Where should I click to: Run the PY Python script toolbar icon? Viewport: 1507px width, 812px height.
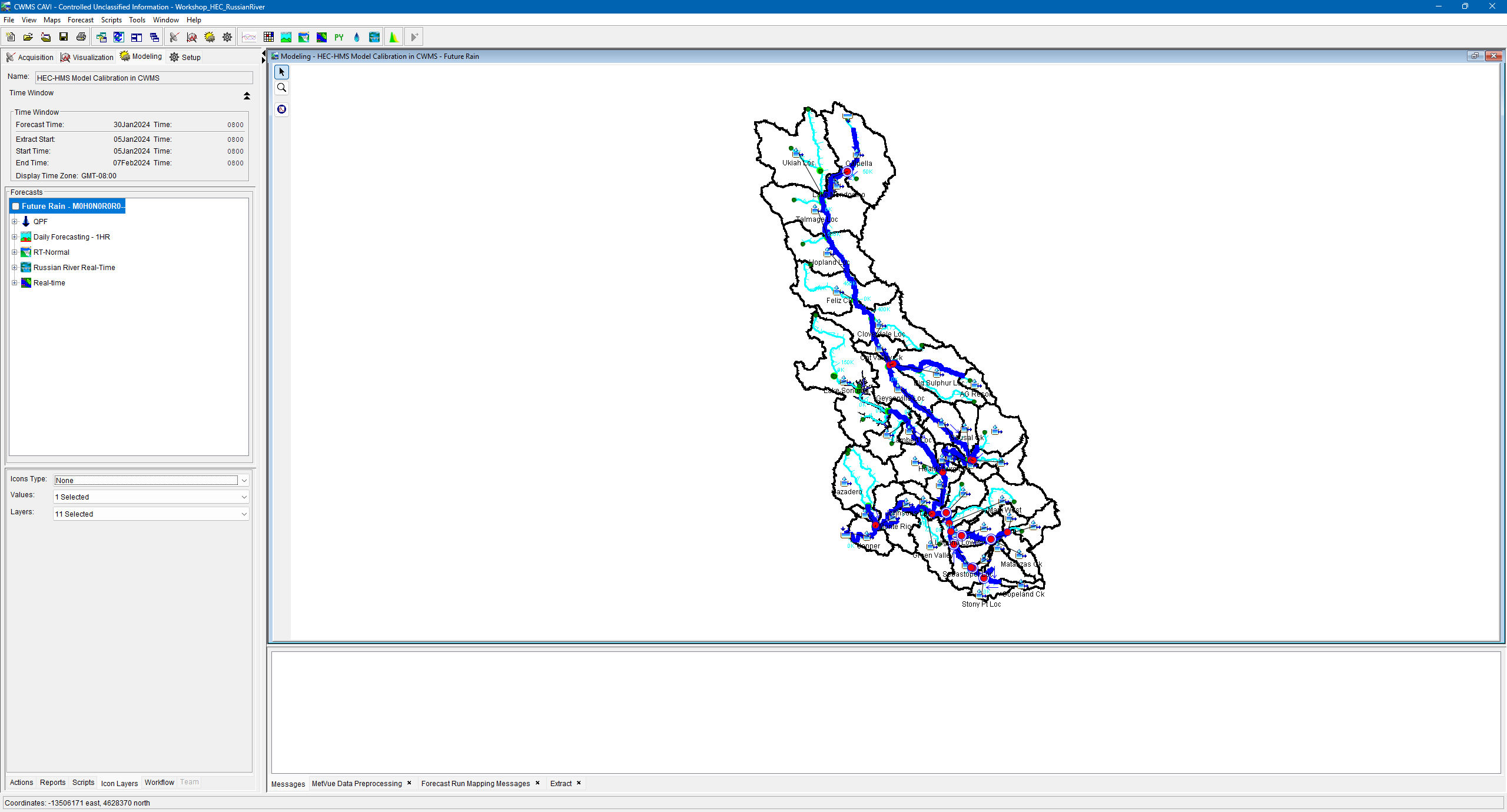340,36
